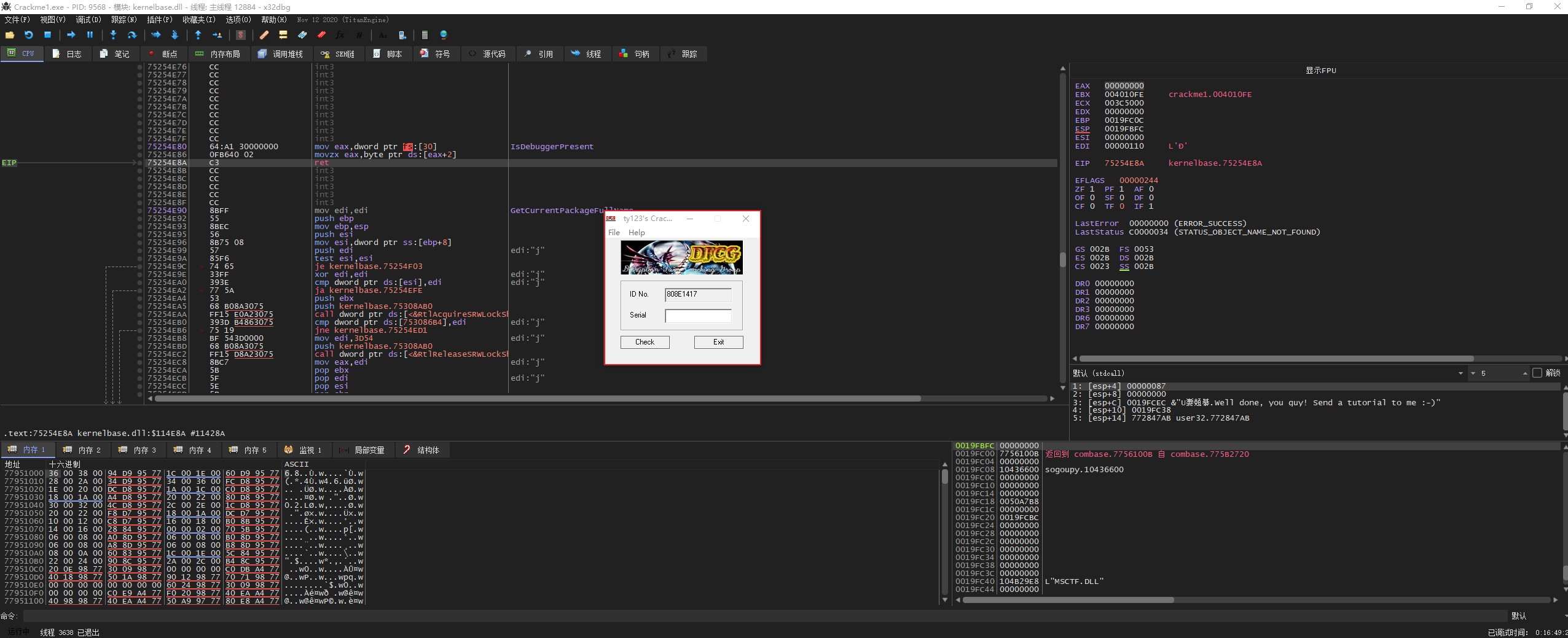This screenshot has height=638, width=1568.
Task: Open the 调试(D) menu
Action: 88,20
